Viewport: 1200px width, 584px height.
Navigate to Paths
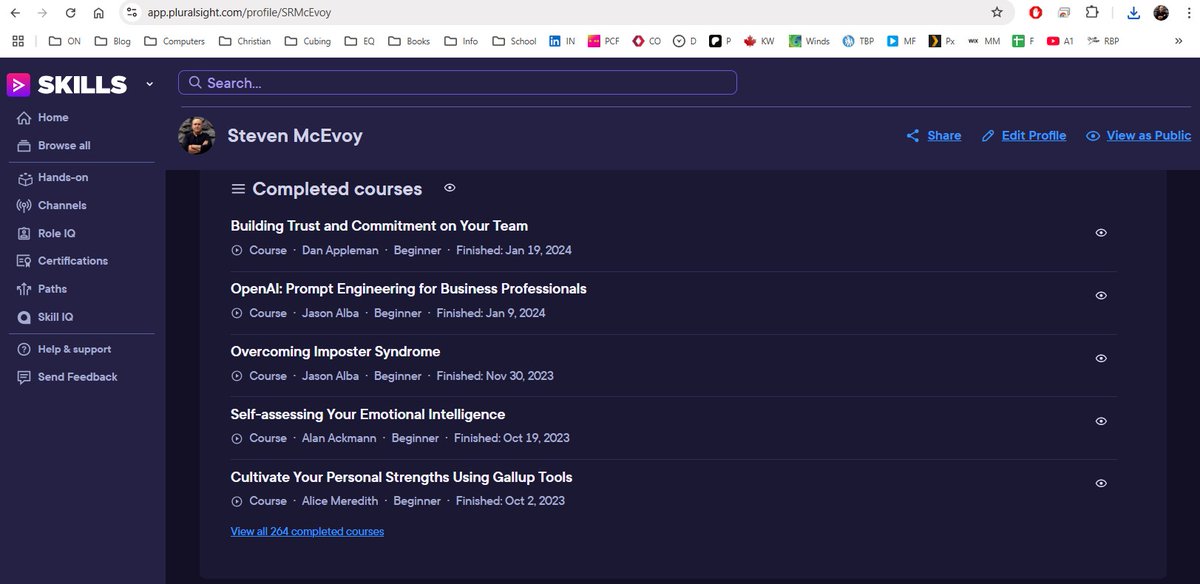(42, 289)
